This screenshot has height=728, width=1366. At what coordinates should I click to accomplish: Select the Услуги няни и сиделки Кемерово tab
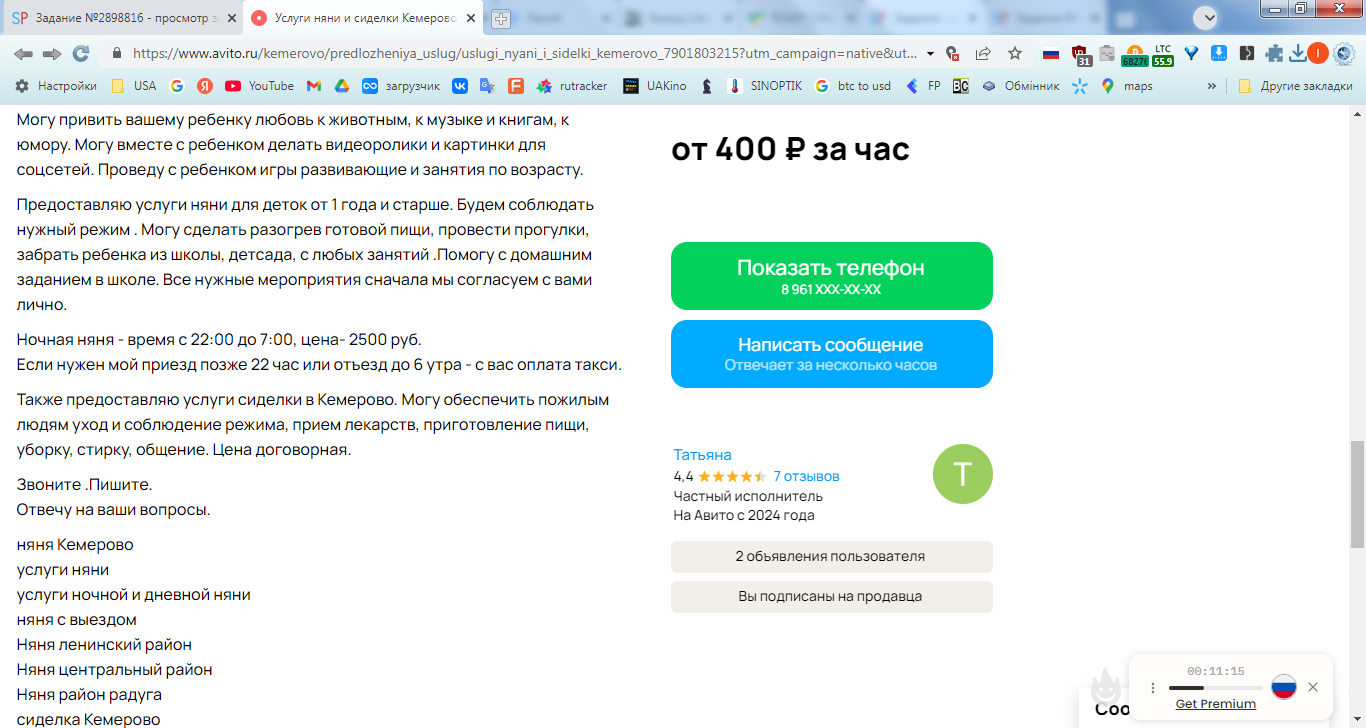(x=363, y=18)
